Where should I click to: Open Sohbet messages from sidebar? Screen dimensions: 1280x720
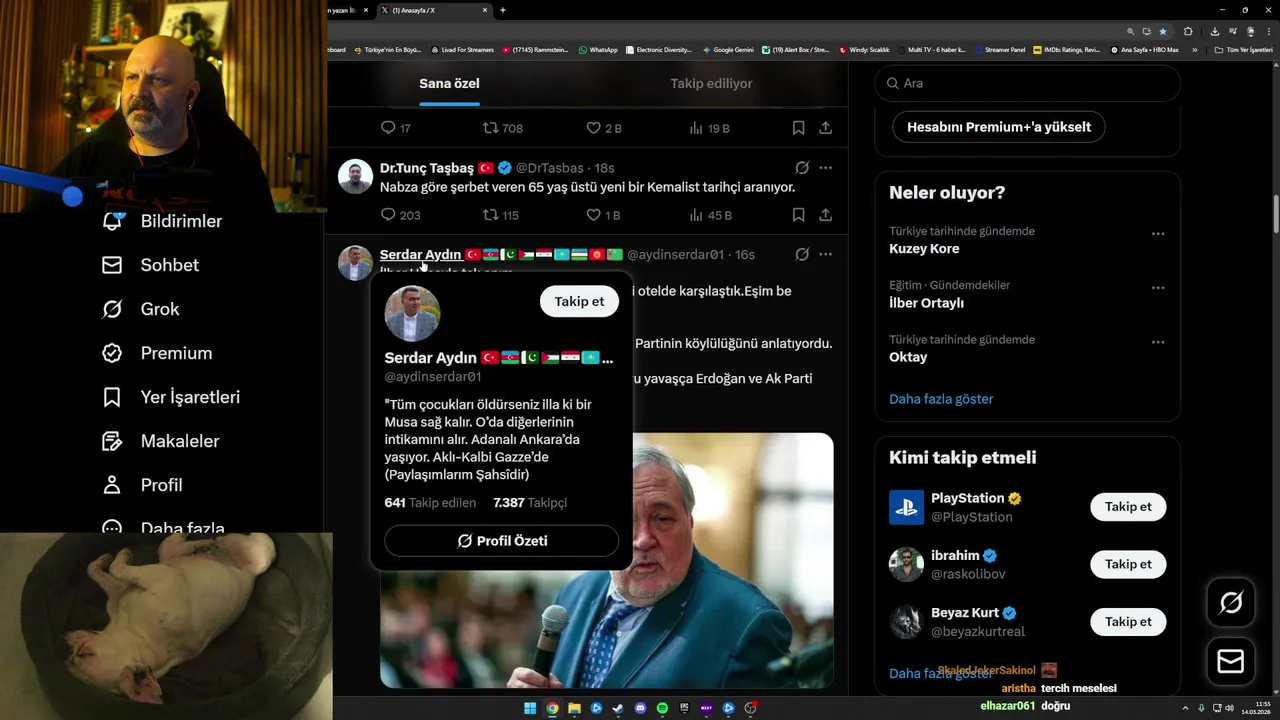click(x=150, y=265)
